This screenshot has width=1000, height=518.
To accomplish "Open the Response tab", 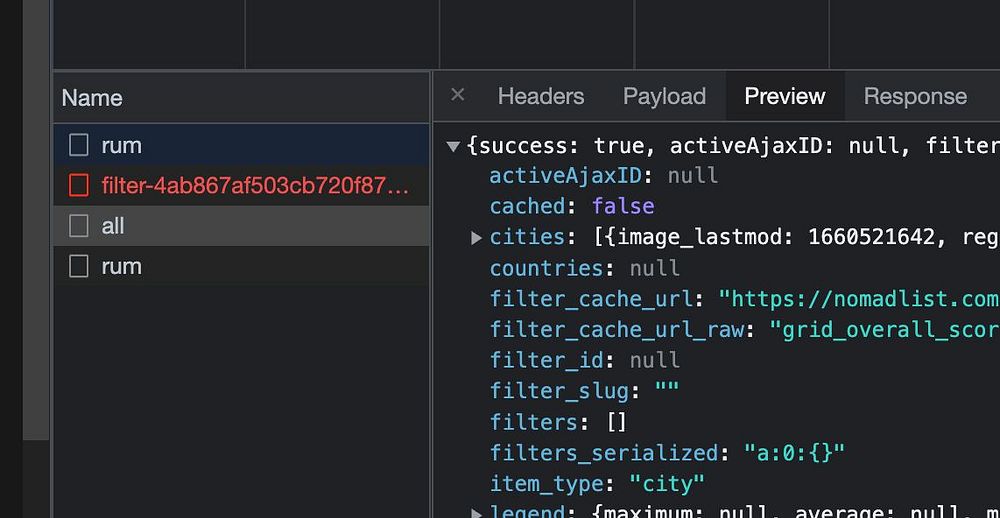I will click(x=915, y=96).
